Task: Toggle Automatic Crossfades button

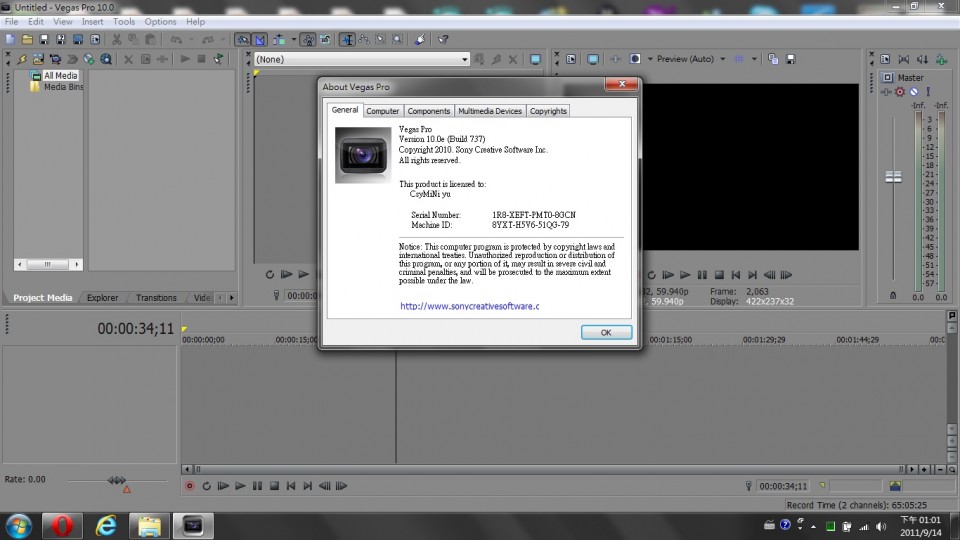Action: click(x=260, y=40)
